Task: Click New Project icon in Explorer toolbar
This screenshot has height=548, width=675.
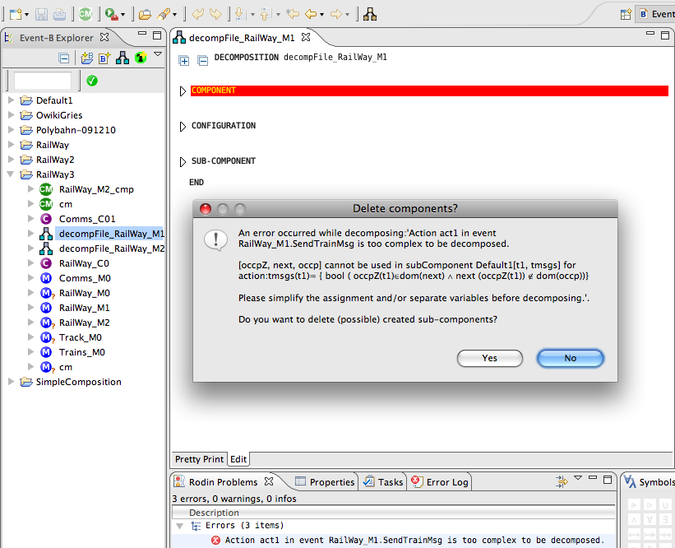Action: tap(87, 58)
